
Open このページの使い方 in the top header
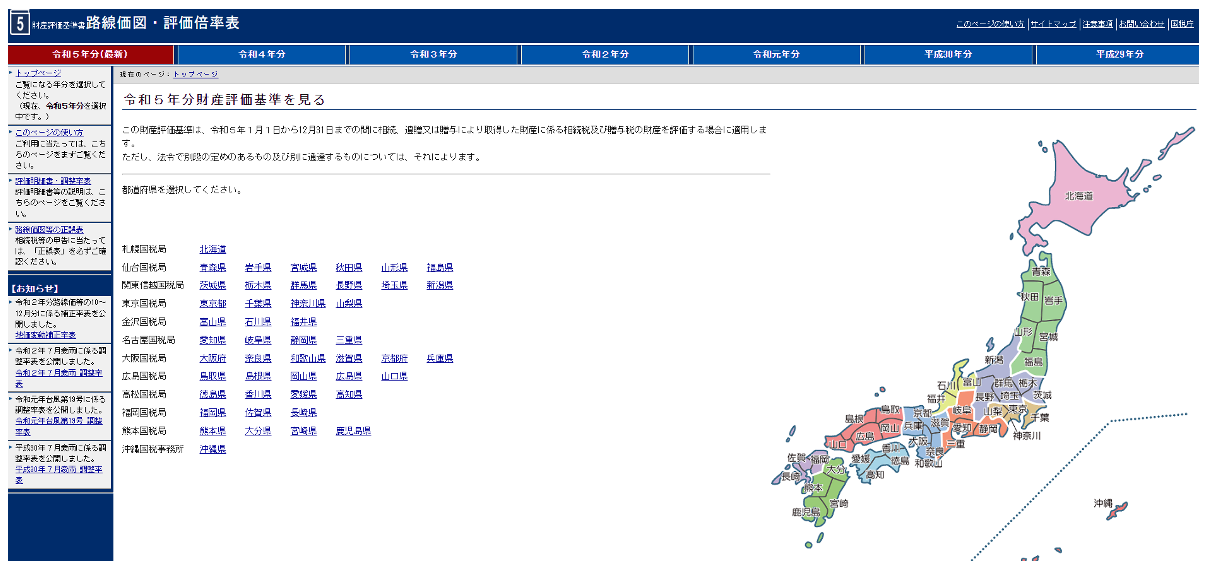(990, 23)
